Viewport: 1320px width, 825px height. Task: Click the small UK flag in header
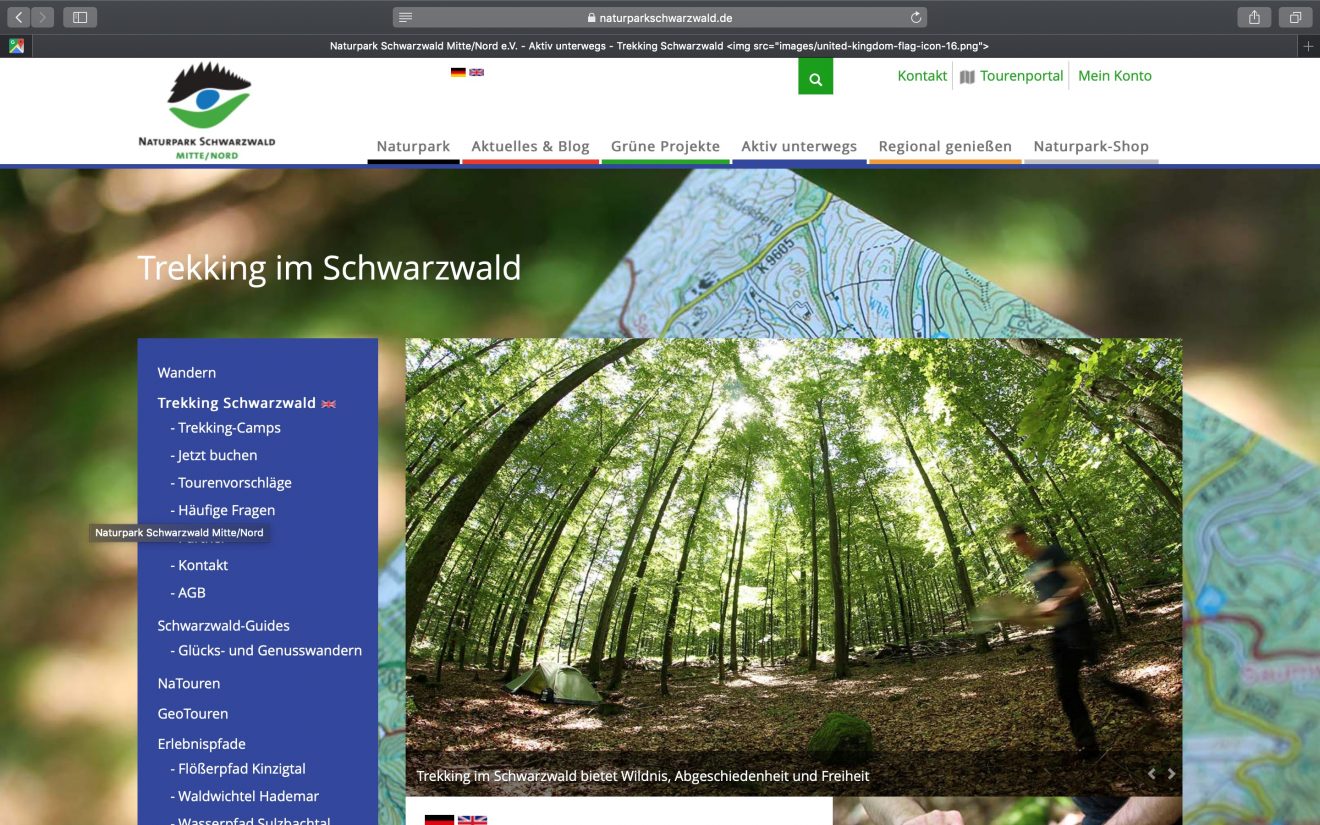click(477, 72)
